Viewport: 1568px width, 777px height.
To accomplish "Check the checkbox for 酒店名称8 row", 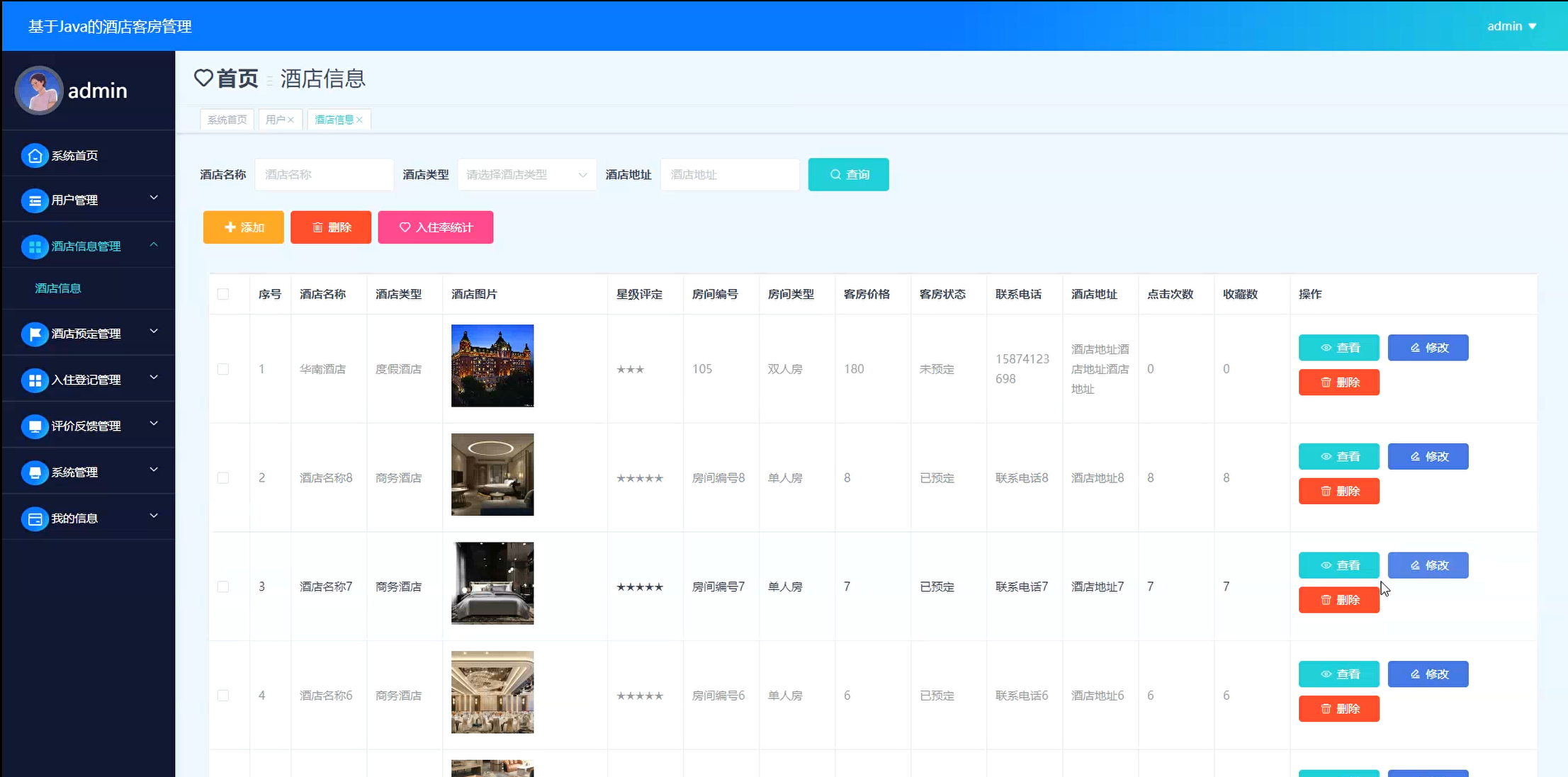I will [223, 478].
